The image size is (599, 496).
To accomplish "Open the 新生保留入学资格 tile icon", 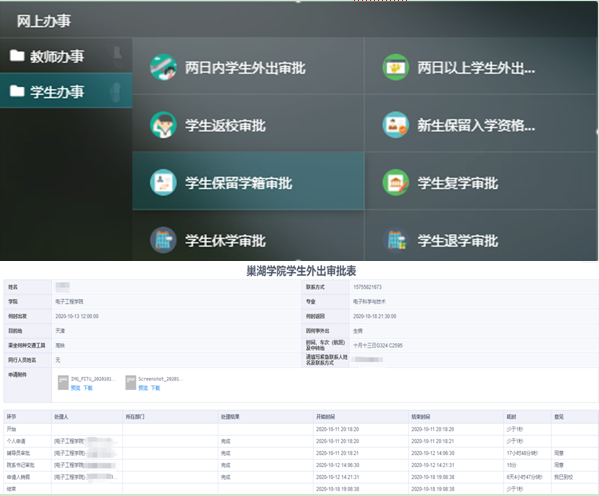I will pos(396,125).
